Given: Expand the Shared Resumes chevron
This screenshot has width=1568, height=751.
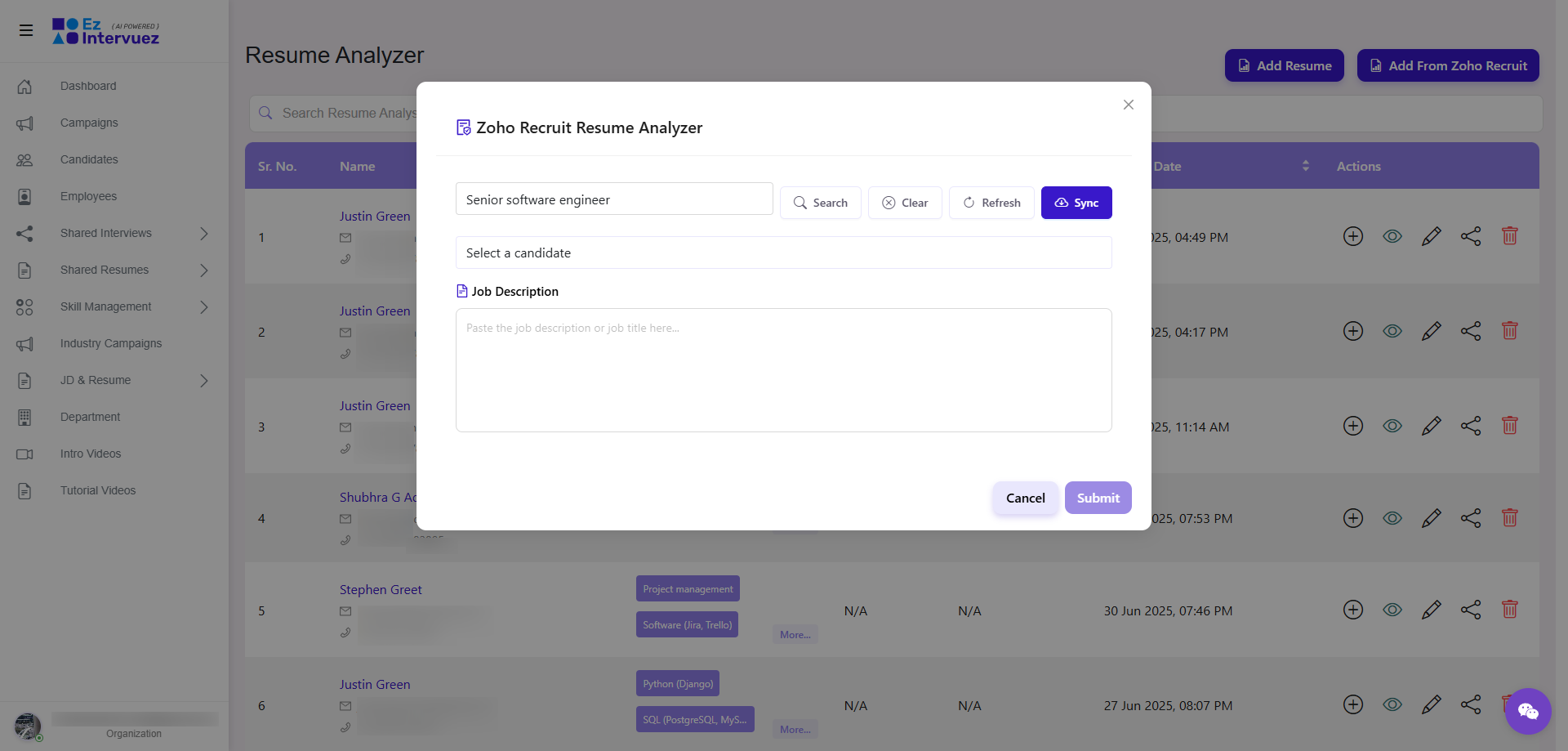Looking at the screenshot, I should pos(204,270).
